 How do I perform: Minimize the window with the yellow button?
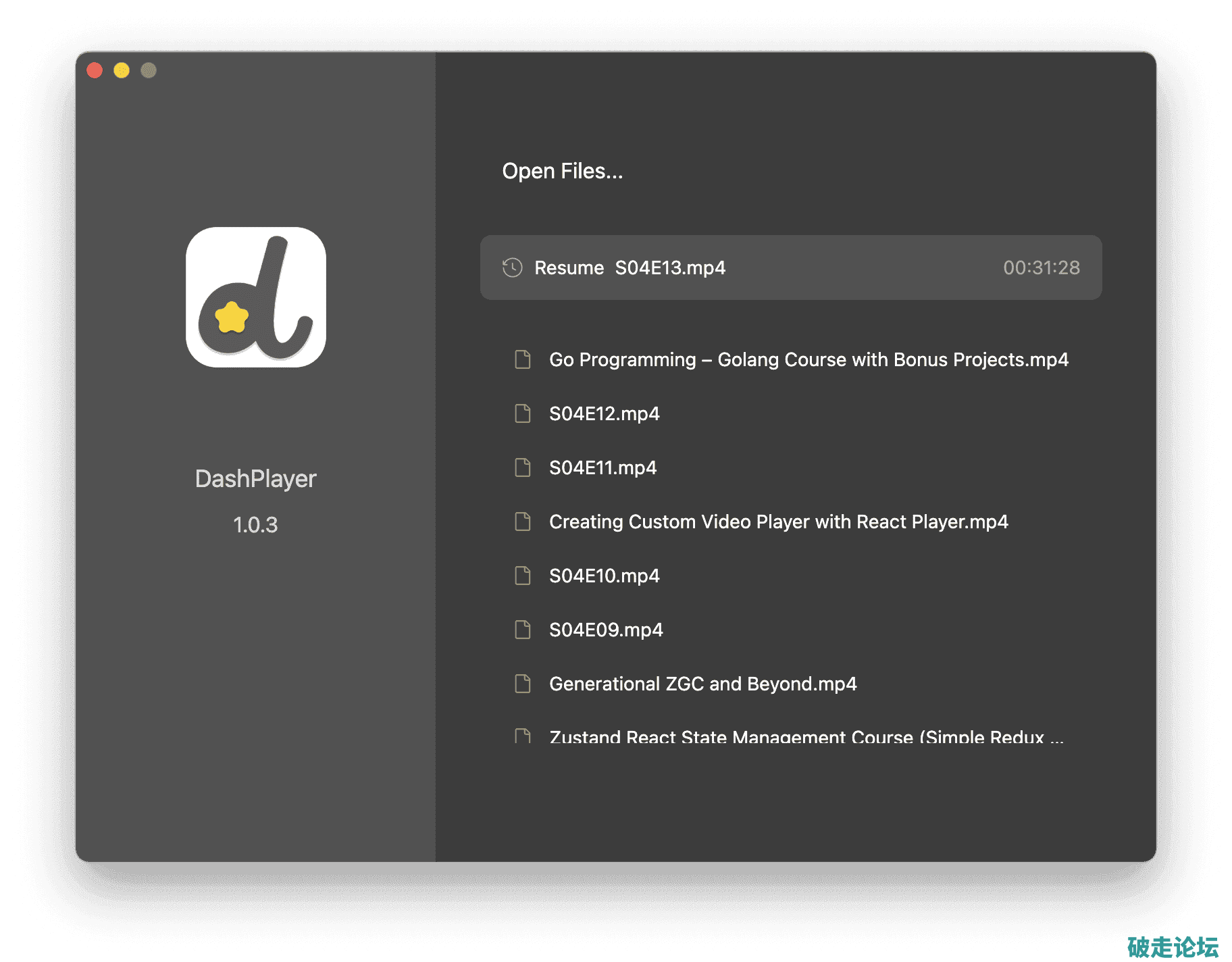pos(122,70)
